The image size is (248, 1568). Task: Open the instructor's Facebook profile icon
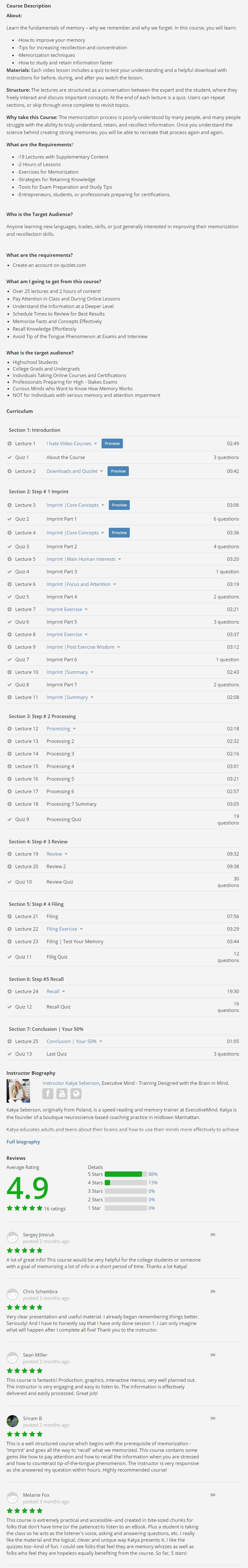[47, 1094]
